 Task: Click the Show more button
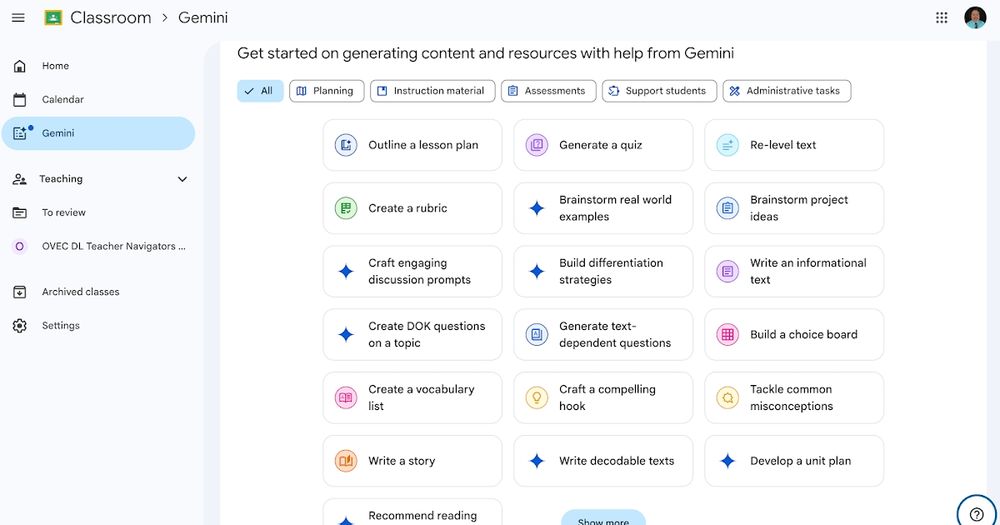pyautogui.click(x=603, y=518)
